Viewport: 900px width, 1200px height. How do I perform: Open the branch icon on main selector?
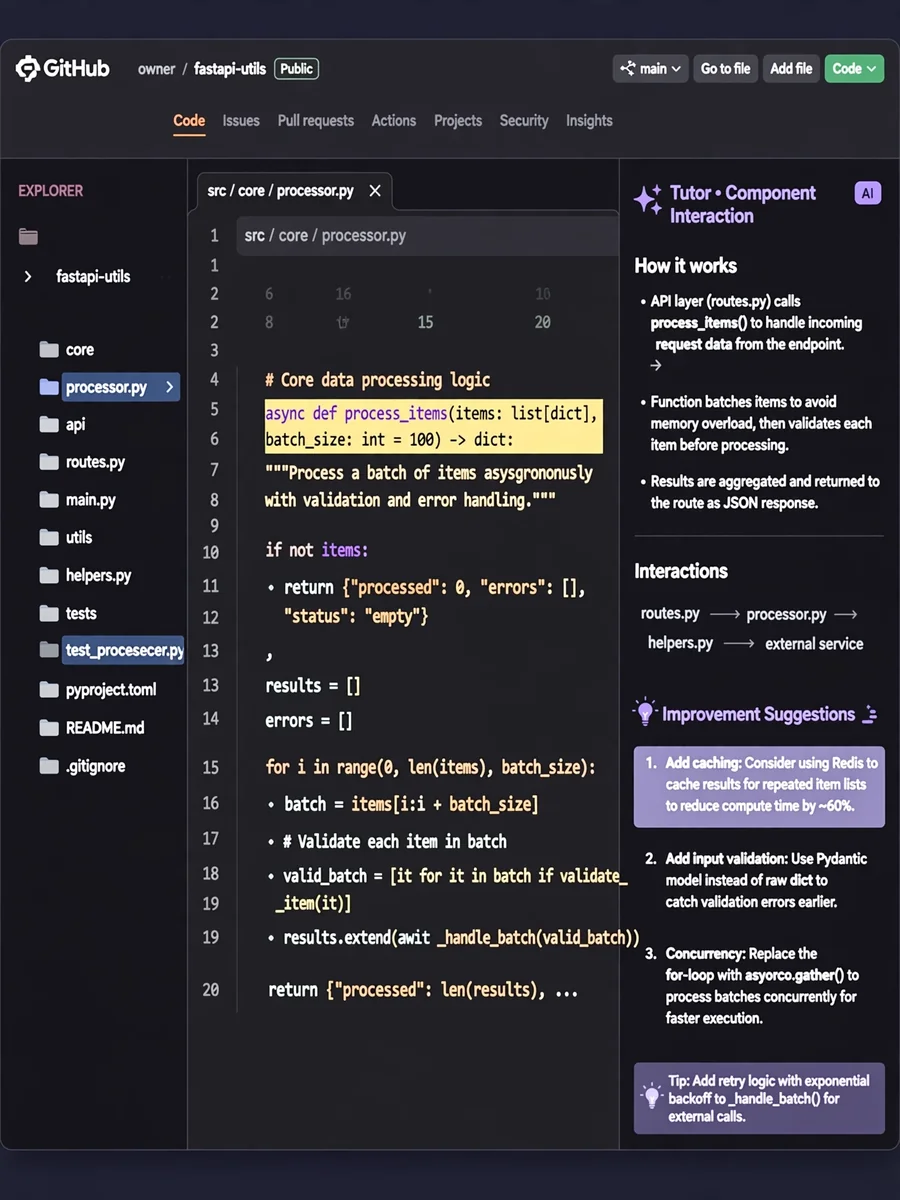tap(628, 69)
